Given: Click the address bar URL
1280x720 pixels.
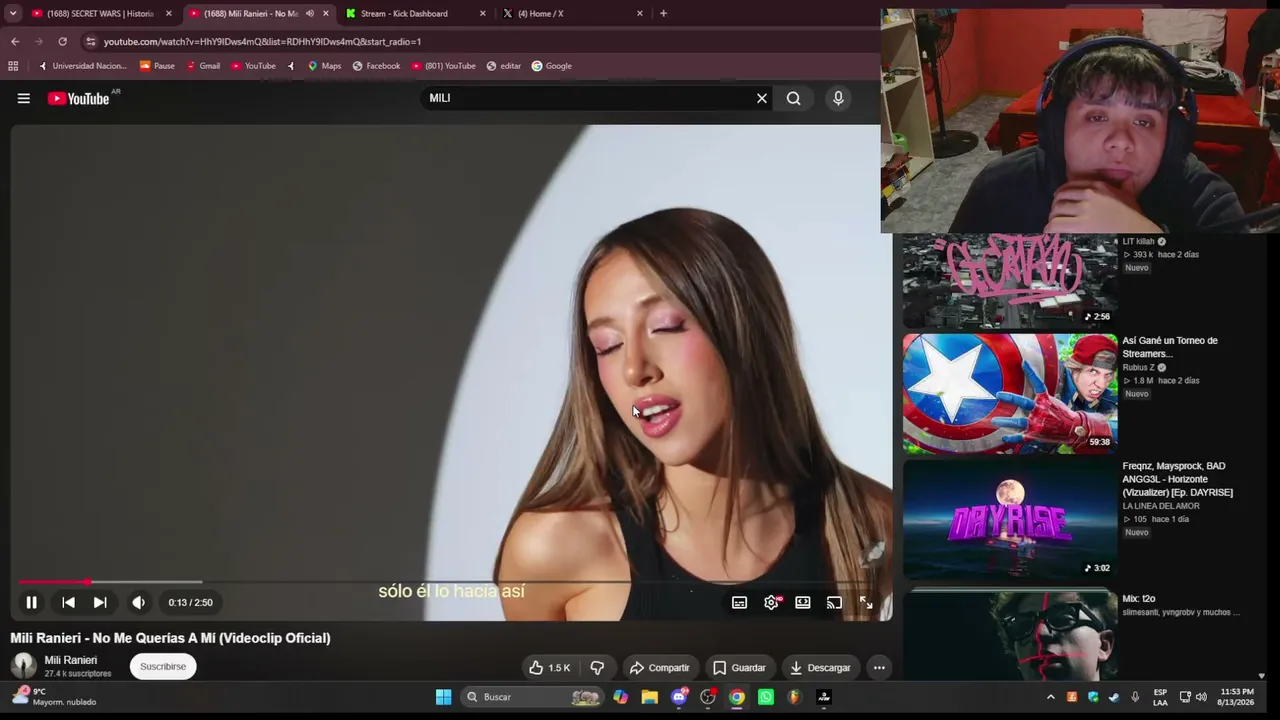Looking at the screenshot, I should (262, 42).
